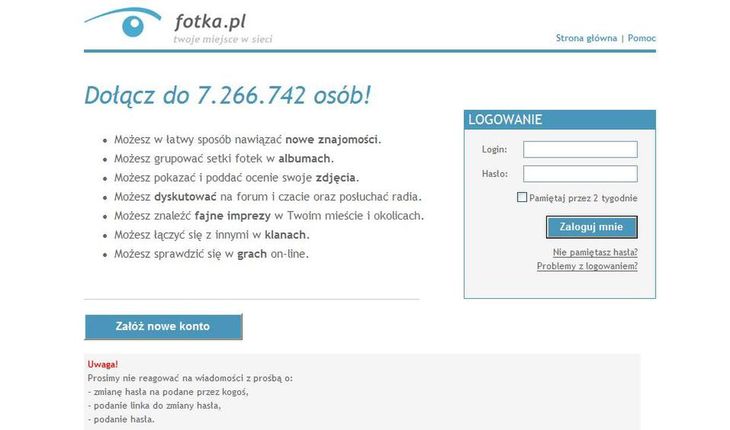730x430 pixels.
Task: Click the bold nowe znajomości text
Action: click(x=331, y=140)
